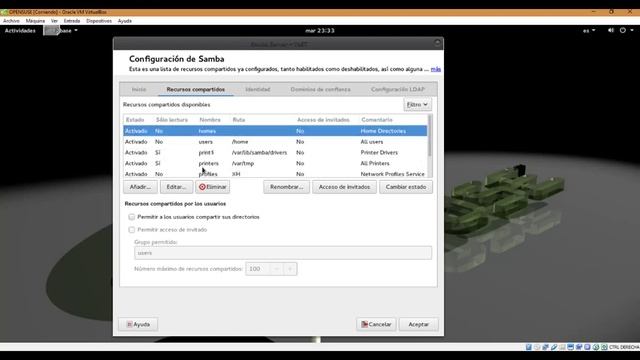This screenshot has height=360, width=640.
Task: Click the Aceptar button
Action: pos(419,324)
